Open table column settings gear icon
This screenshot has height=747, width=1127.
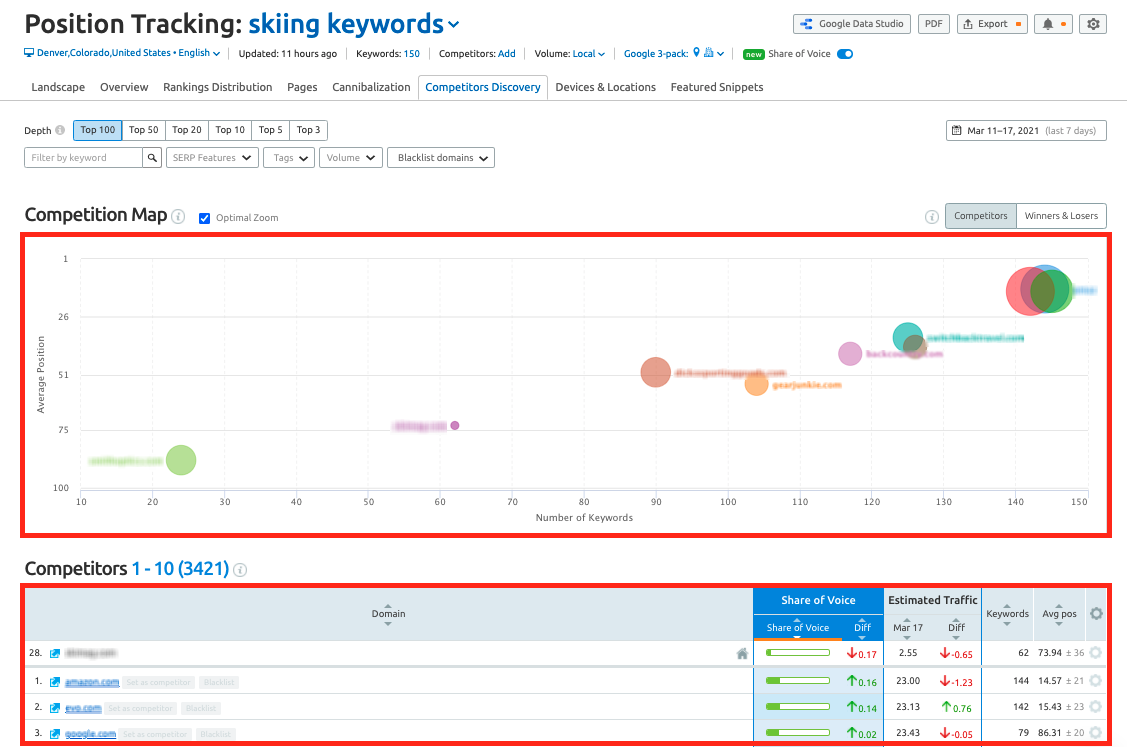pos(1096,613)
